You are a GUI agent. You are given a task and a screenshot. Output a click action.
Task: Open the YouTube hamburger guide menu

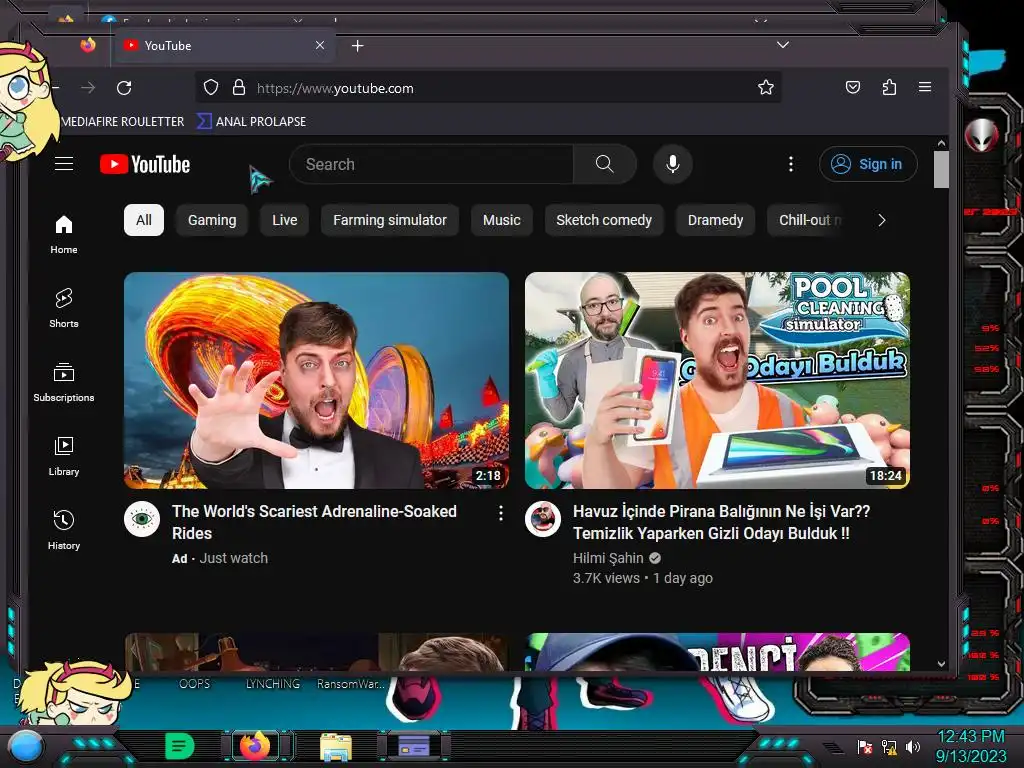(x=63, y=164)
